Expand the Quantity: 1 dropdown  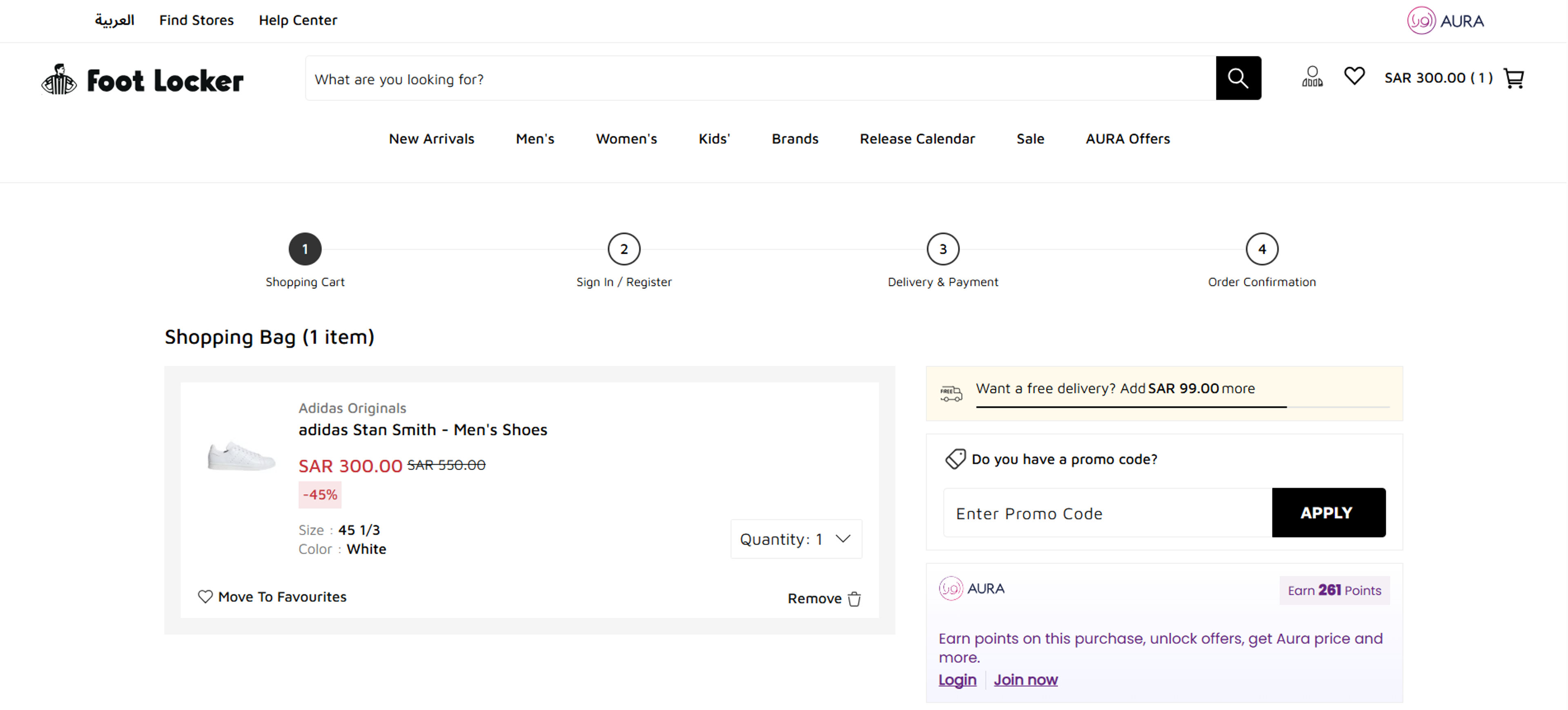[796, 539]
